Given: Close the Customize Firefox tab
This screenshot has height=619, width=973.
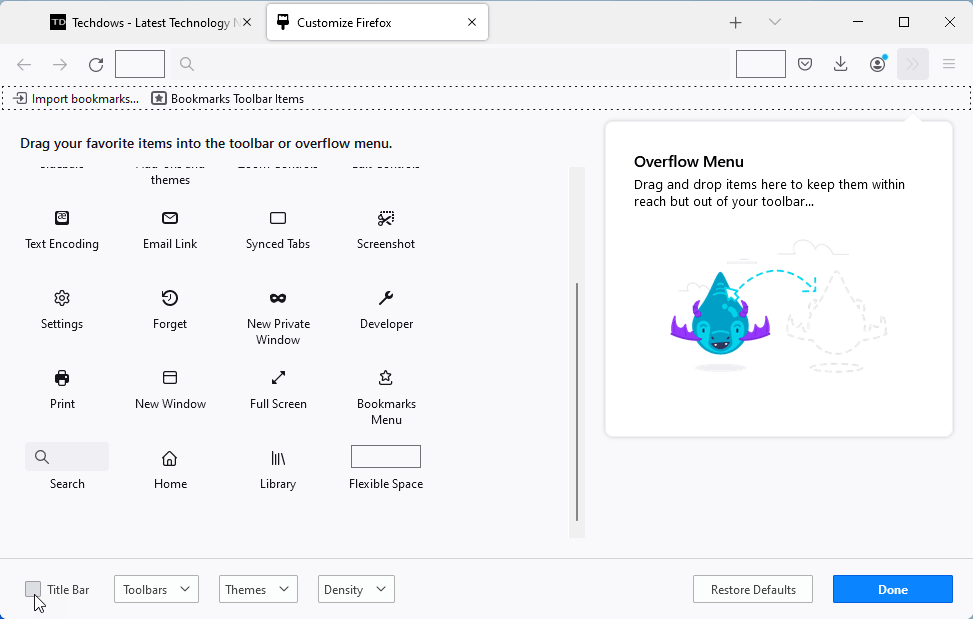Looking at the screenshot, I should pyautogui.click(x=472, y=22).
